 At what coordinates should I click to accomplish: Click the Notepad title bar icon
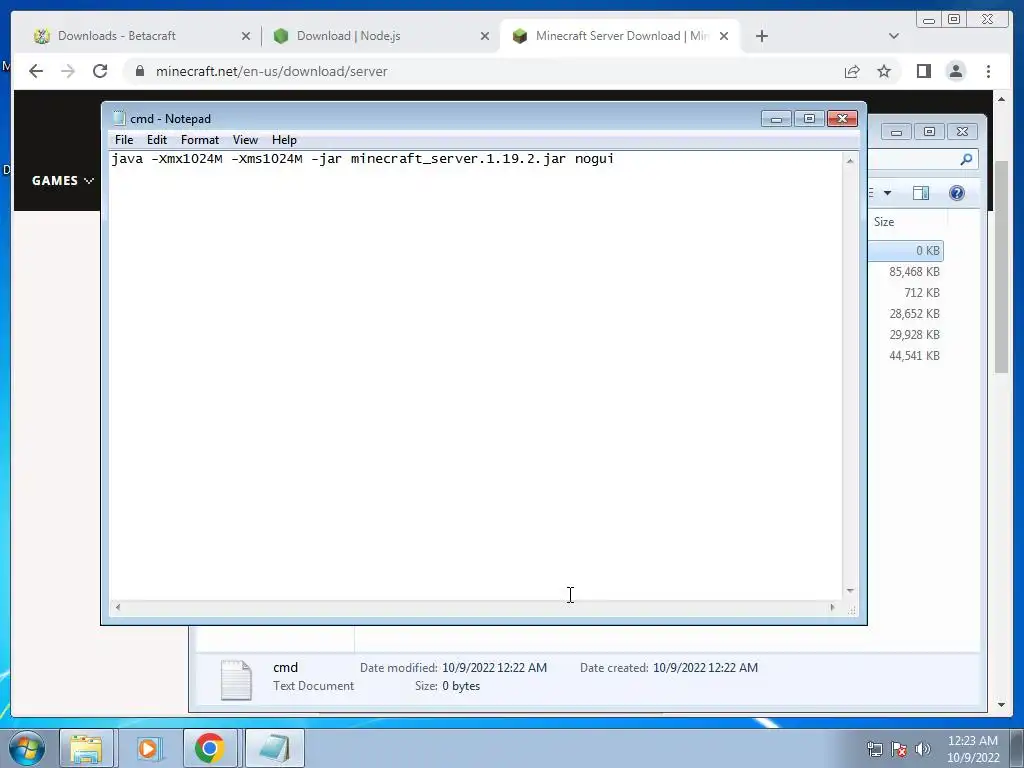(119, 118)
